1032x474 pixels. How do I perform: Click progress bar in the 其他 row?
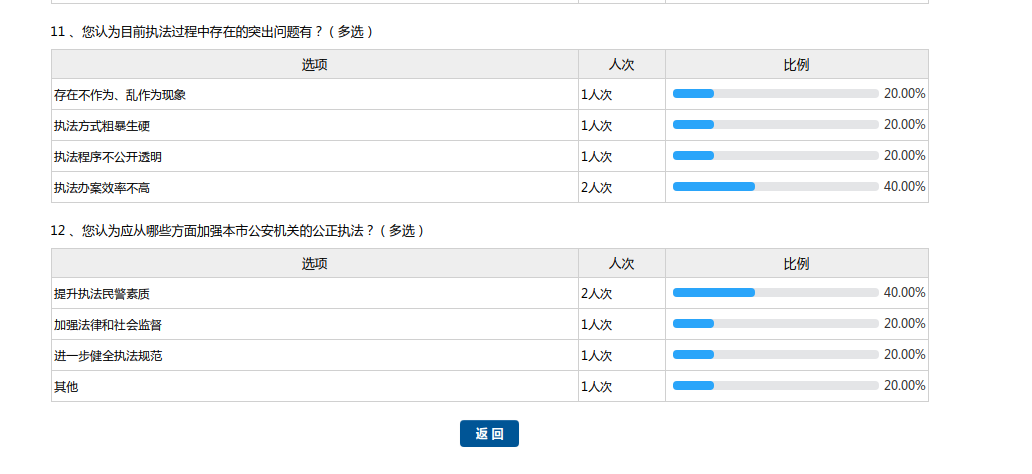[x=775, y=386]
